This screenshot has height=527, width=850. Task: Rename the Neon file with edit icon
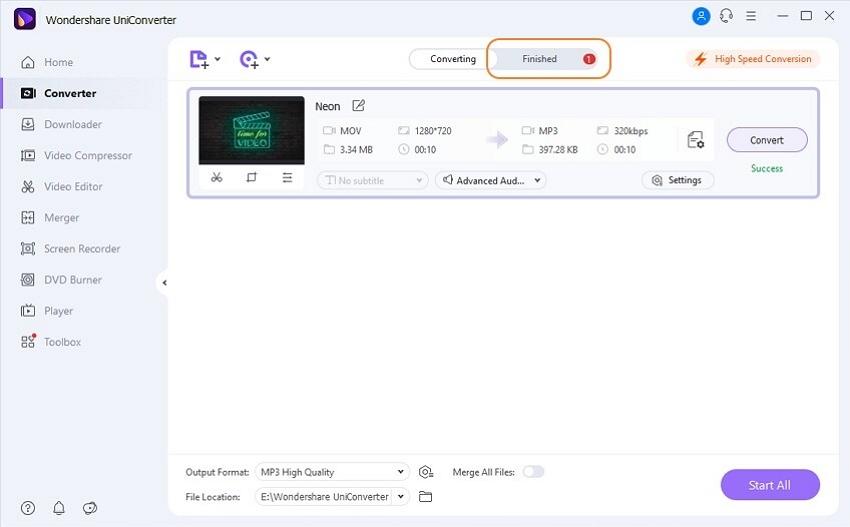[358, 105]
